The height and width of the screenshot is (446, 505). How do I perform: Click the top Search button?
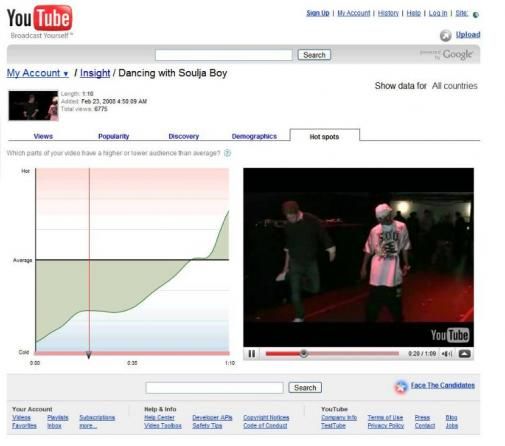[x=314, y=55]
